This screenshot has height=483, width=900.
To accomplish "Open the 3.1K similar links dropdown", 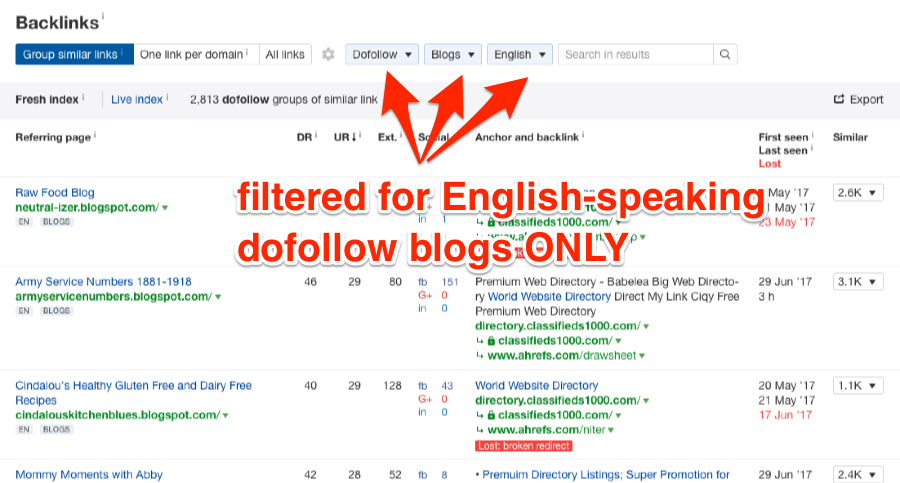I will click(x=858, y=281).
